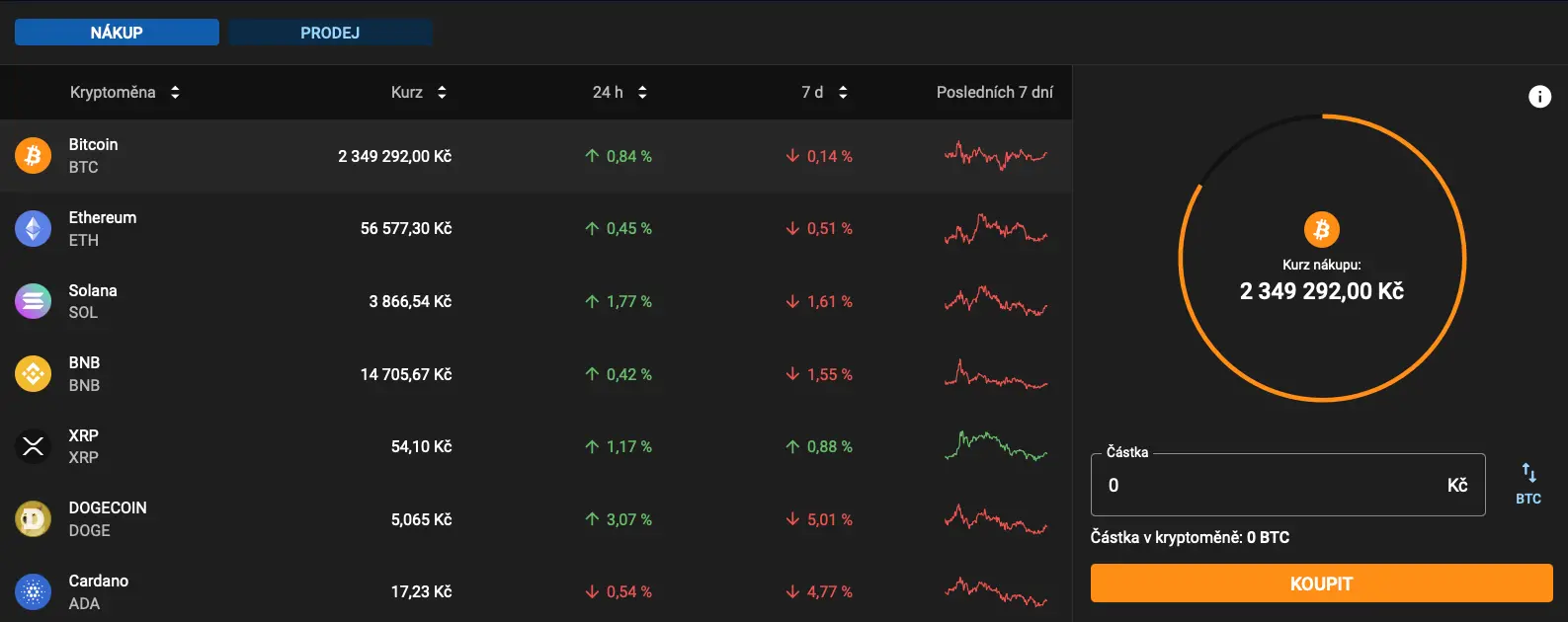
Task: Click the Solana coin icon
Action: 33,301
